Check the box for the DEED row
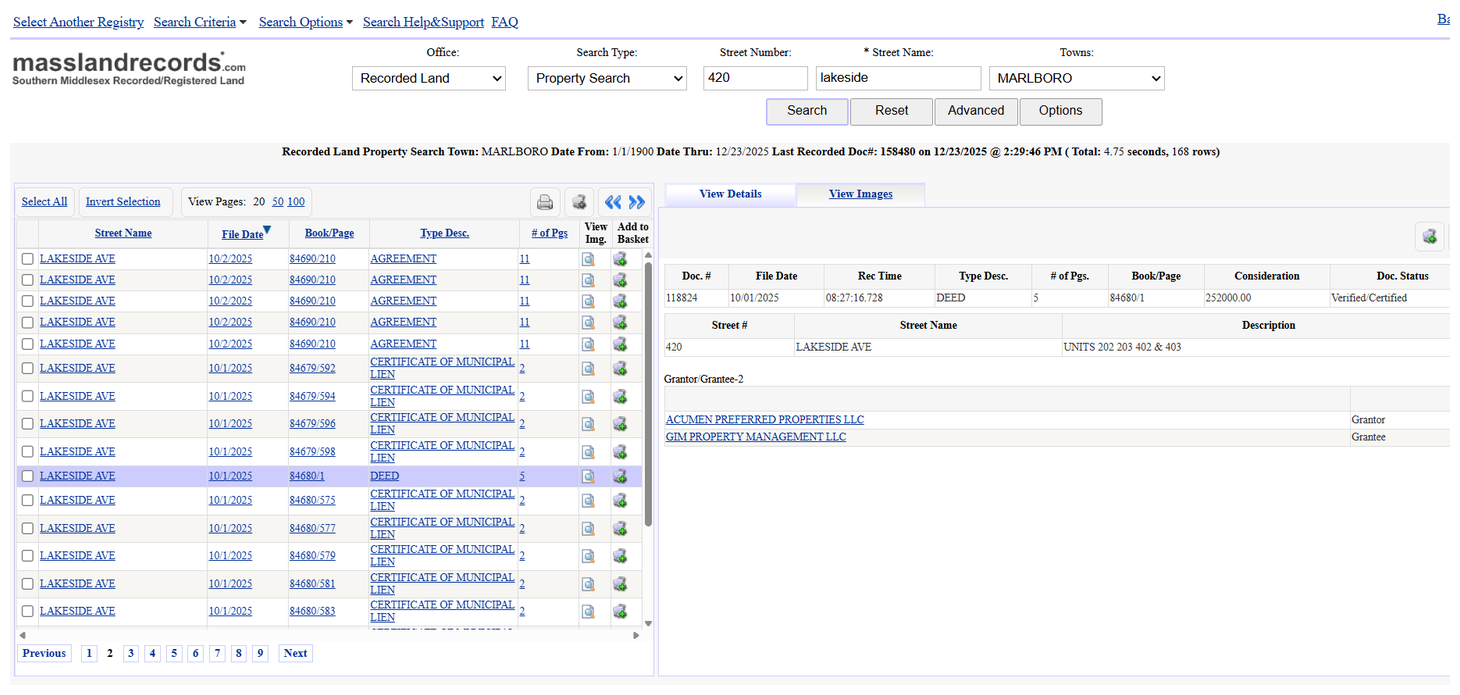1460x695 pixels. point(28,476)
